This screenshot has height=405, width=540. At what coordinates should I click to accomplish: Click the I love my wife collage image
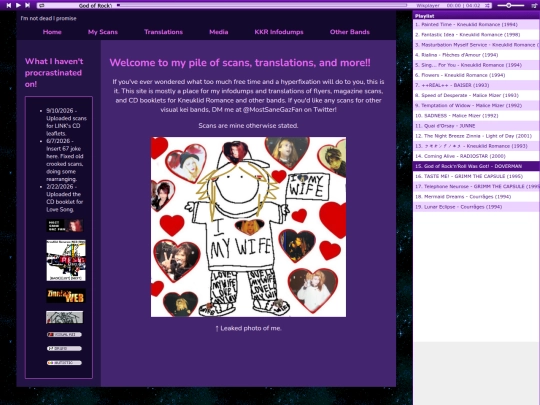tap(248, 227)
